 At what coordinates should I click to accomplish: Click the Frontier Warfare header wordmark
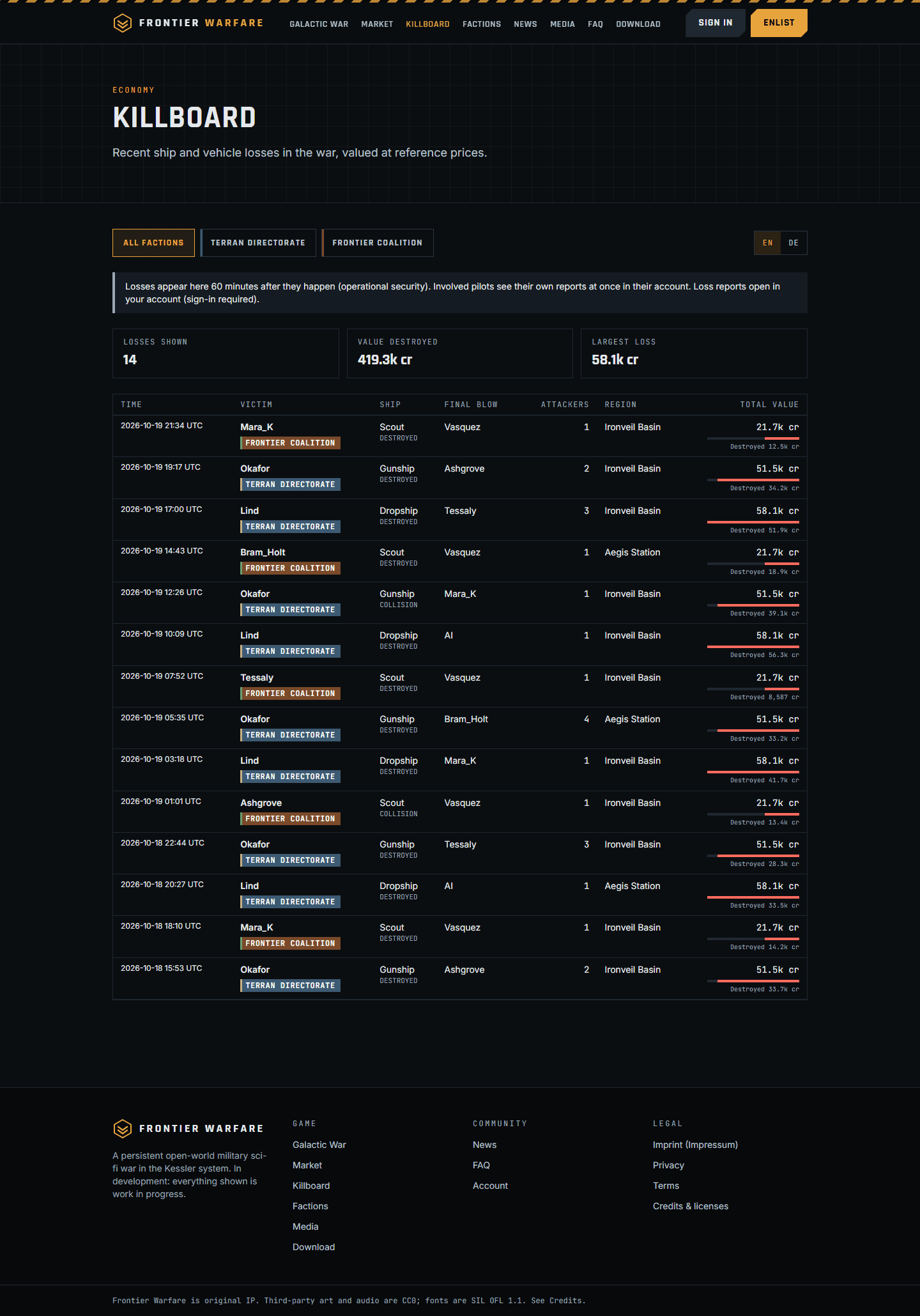pos(201,23)
